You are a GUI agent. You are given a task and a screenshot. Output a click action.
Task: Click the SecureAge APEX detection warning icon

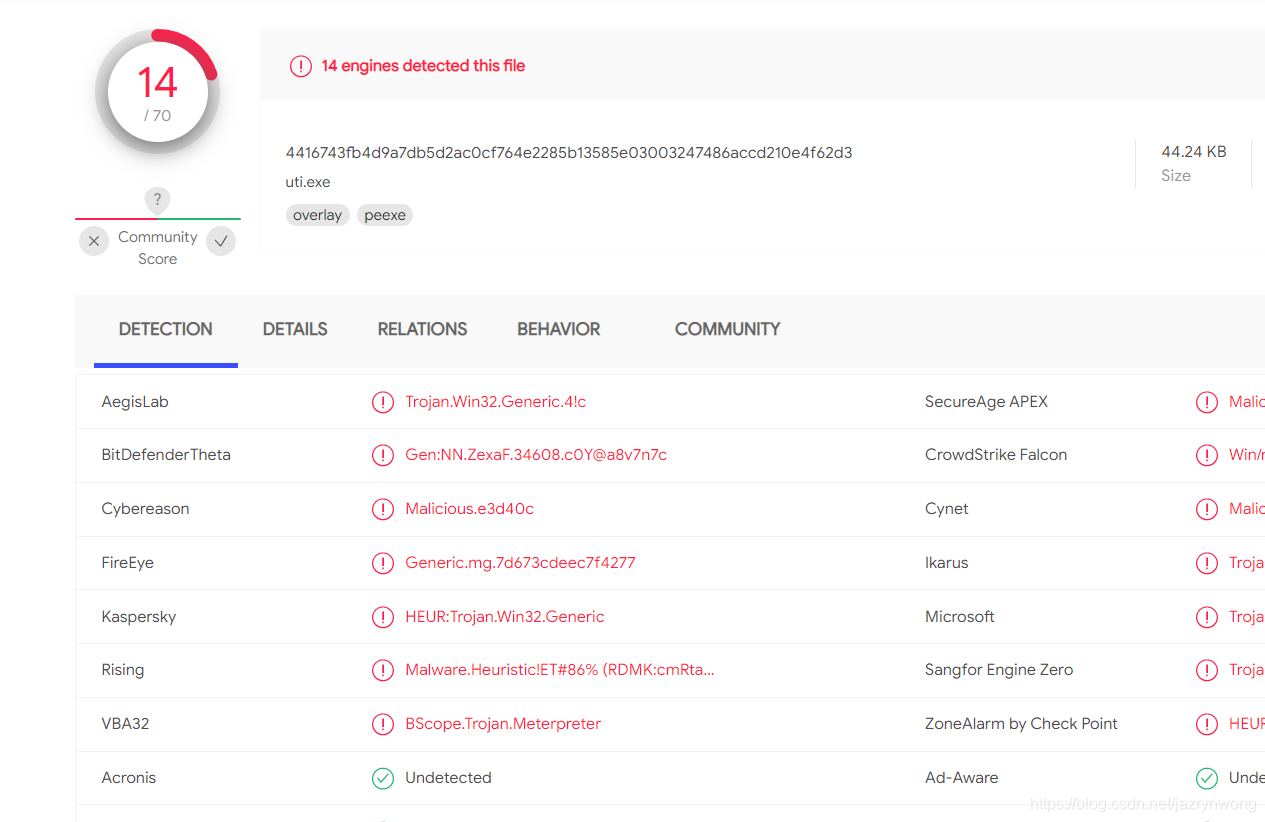click(1207, 402)
